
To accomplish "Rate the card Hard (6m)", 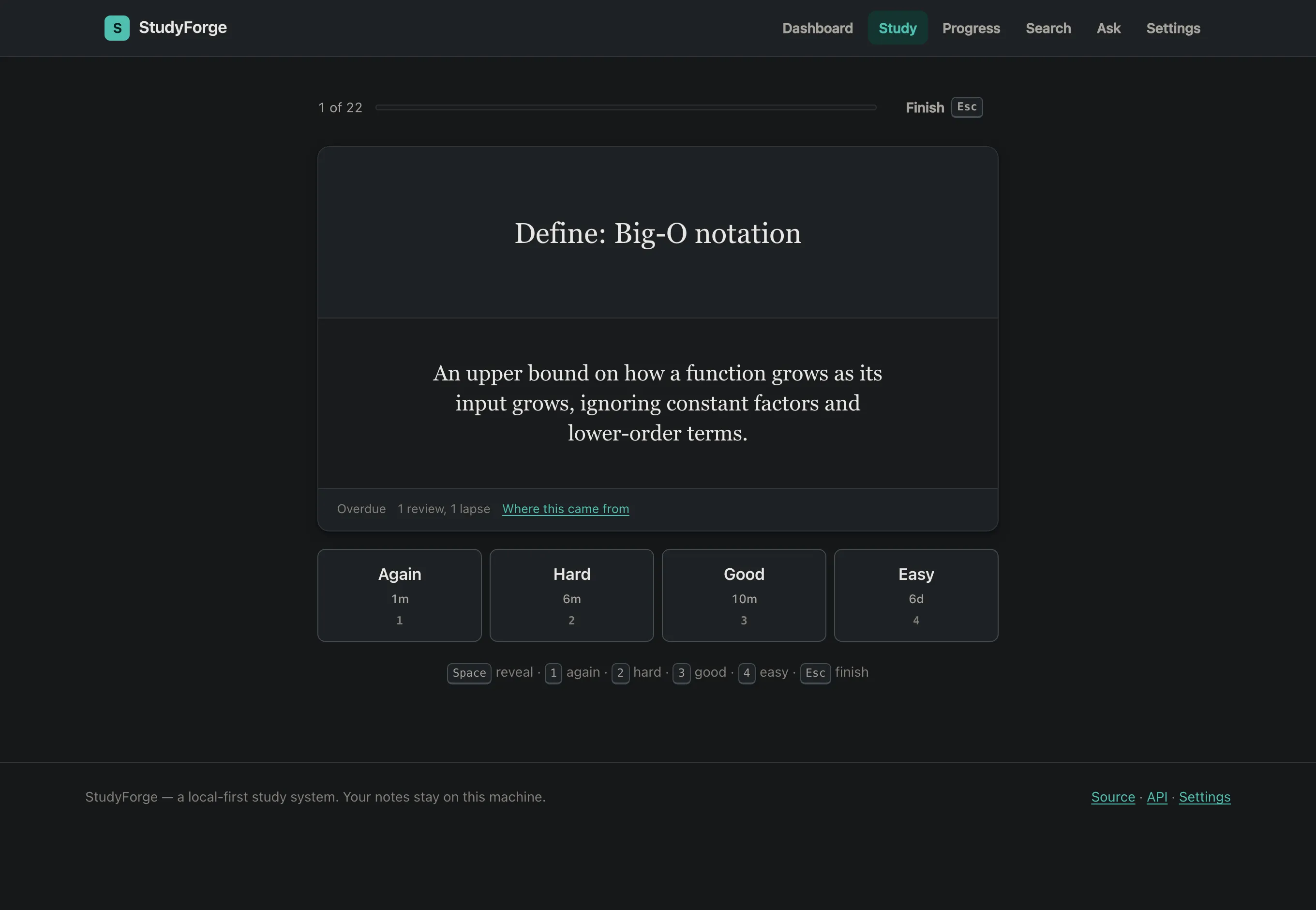I will tap(572, 595).
